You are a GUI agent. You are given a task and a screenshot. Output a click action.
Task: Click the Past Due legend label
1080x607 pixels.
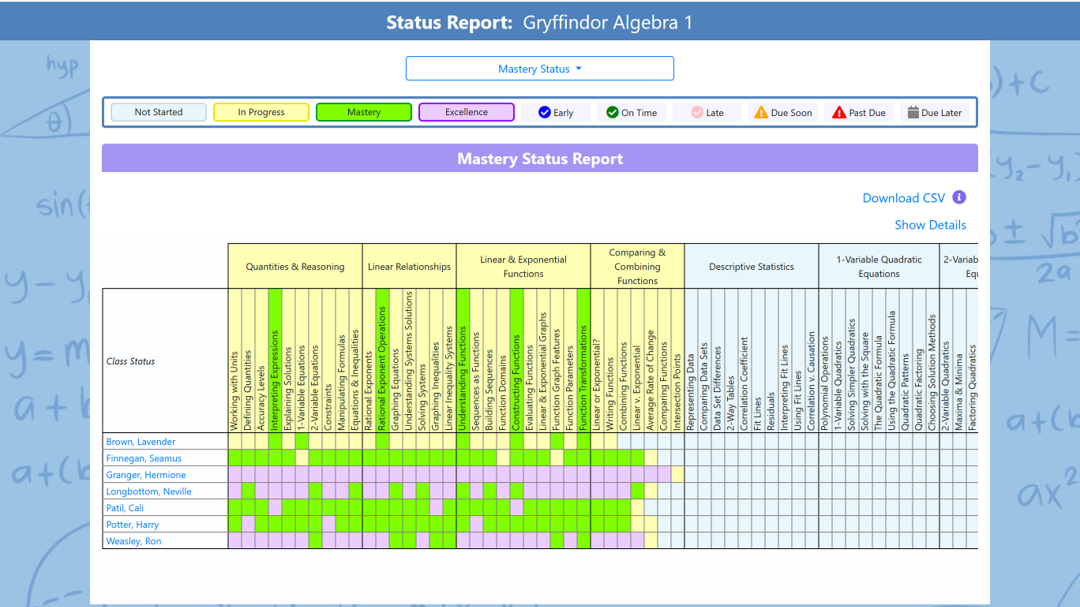pyautogui.click(x=867, y=113)
